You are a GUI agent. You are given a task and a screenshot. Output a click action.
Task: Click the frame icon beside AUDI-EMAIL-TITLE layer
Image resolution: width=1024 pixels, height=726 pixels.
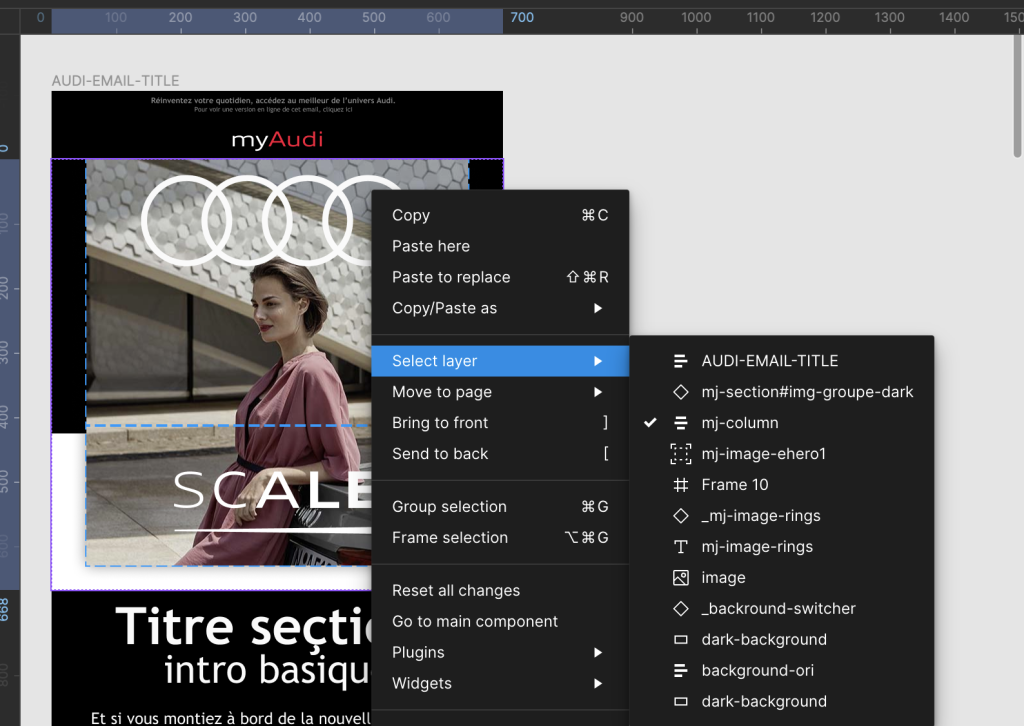pyautogui.click(x=680, y=361)
